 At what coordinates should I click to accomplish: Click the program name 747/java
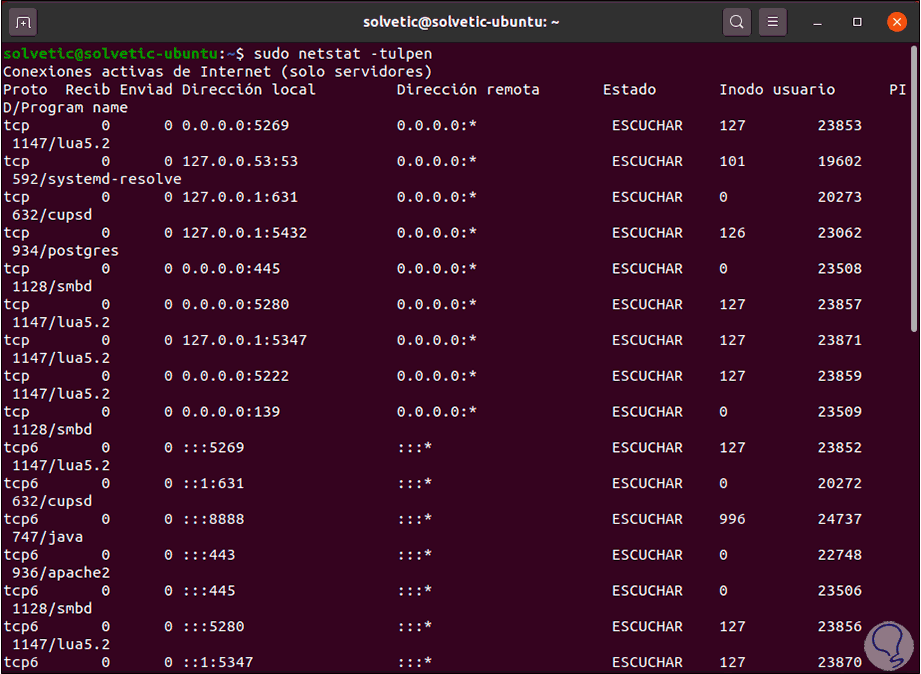click(x=48, y=537)
